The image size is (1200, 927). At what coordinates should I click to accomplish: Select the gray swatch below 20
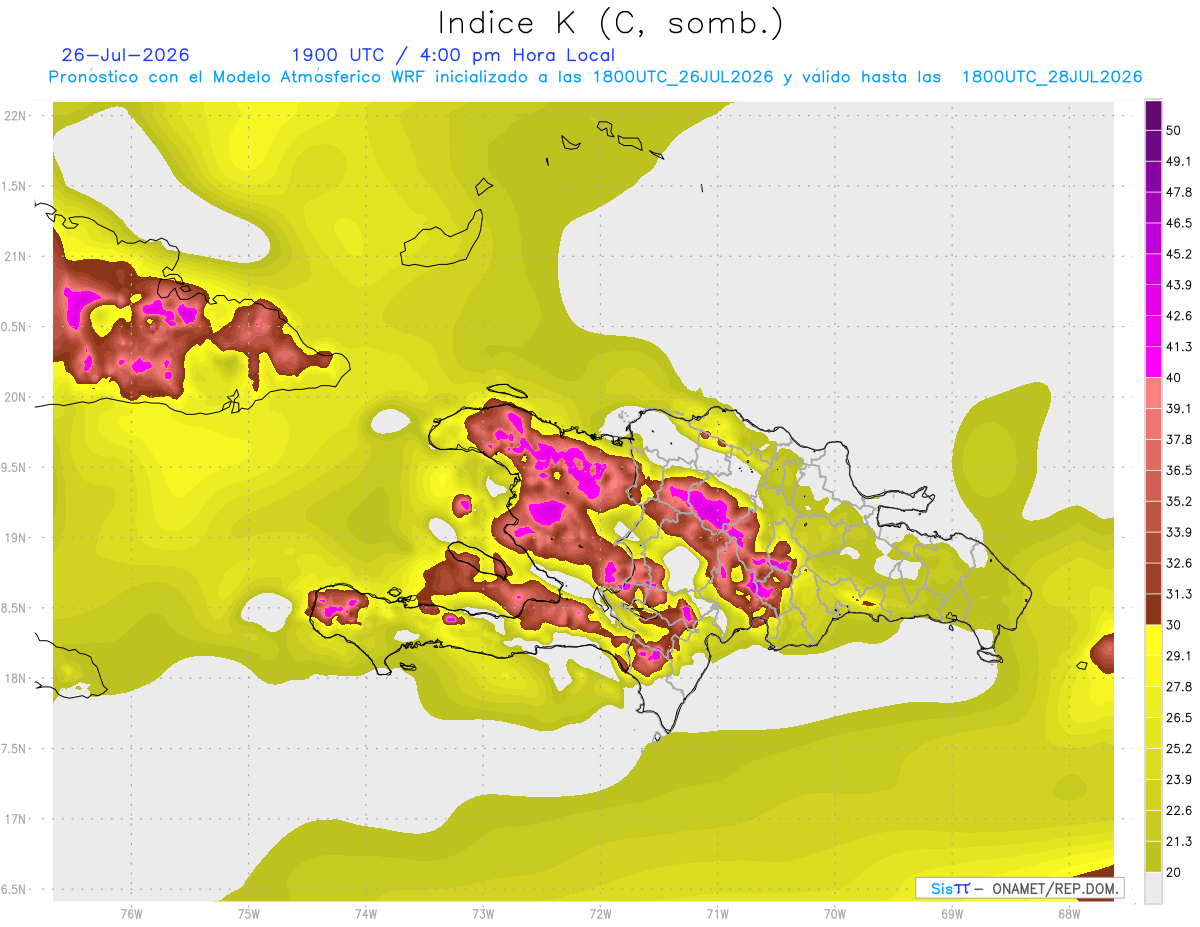pos(1153,888)
